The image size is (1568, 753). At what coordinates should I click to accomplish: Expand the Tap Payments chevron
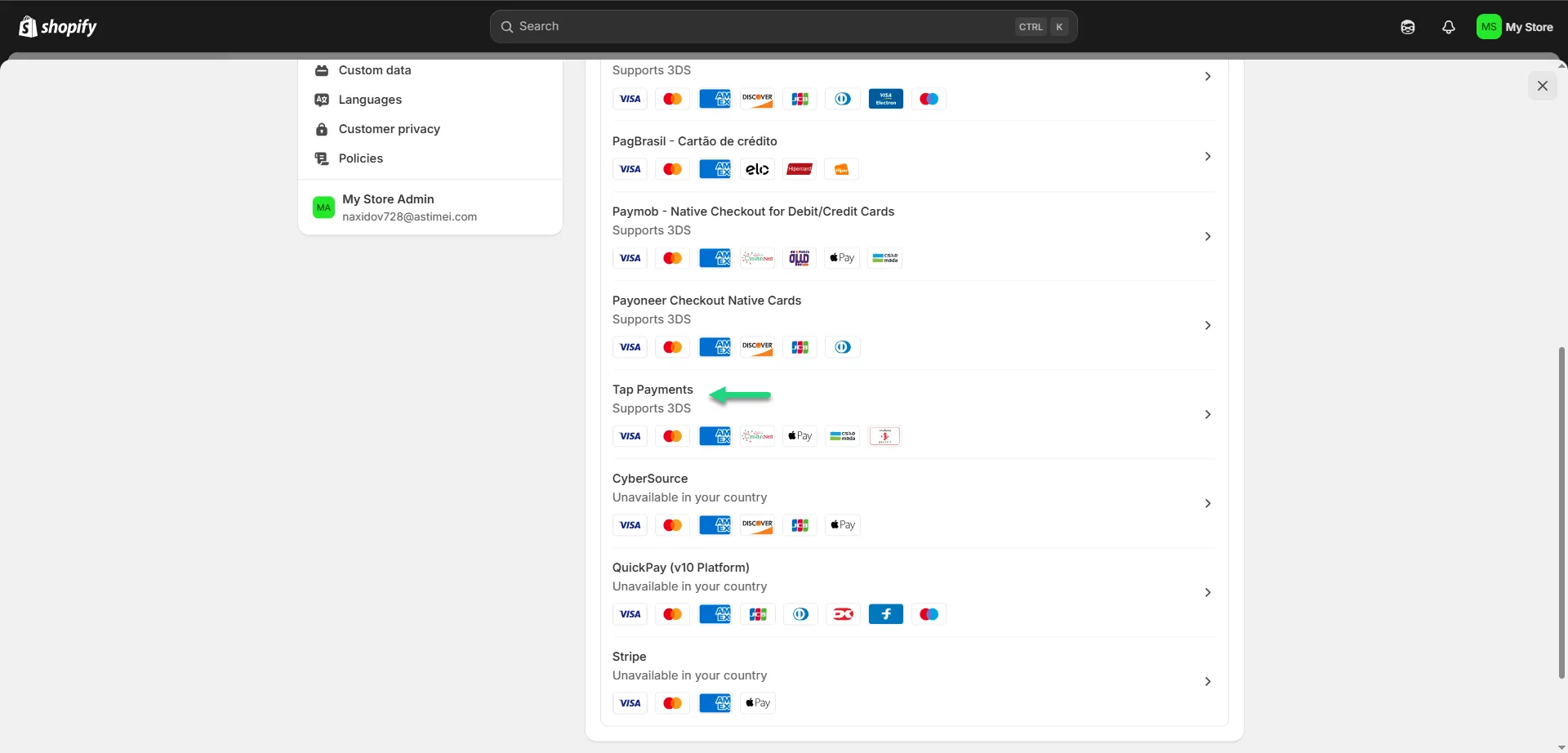coord(1207,415)
